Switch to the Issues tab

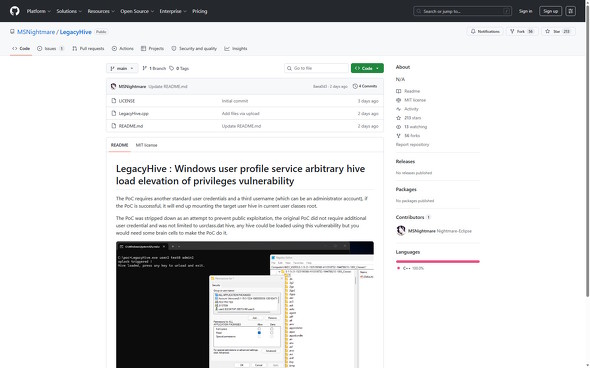(50, 49)
